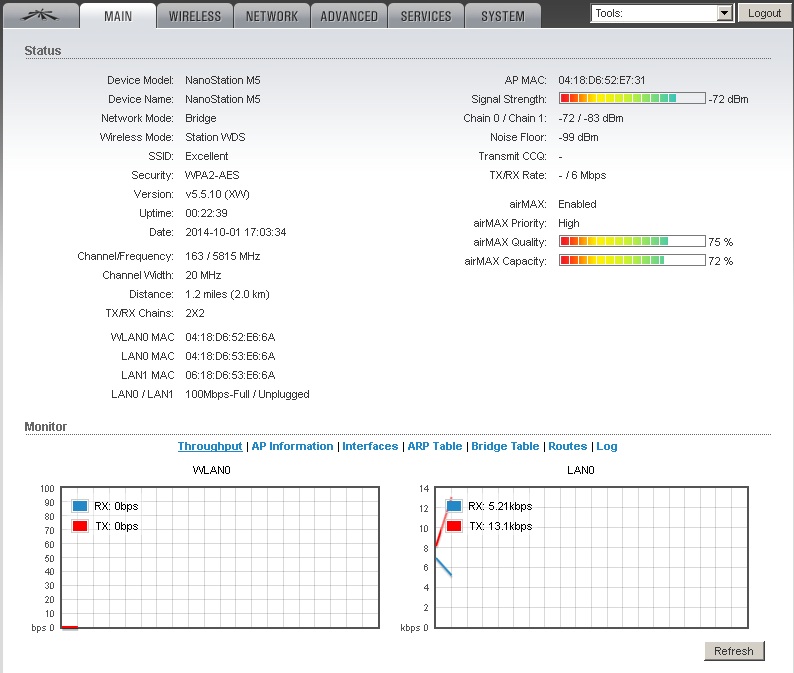Click the Wireless Mode value Station WDS
Screen dimensions: 794x673
click(x=215, y=137)
